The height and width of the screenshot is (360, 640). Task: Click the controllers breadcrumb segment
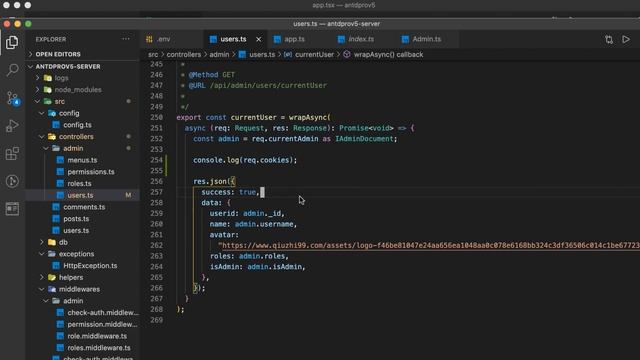coord(184,54)
